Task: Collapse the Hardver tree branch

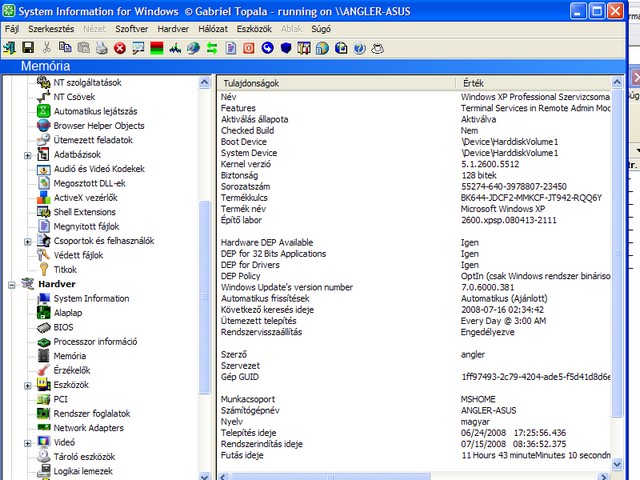Action: tap(12, 284)
